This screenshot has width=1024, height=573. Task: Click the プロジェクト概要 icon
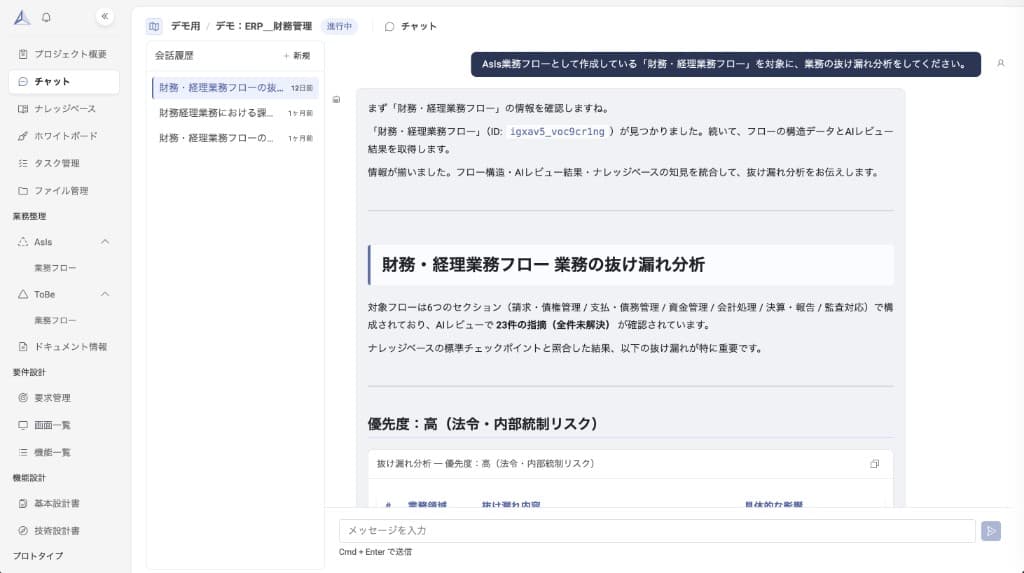23,54
